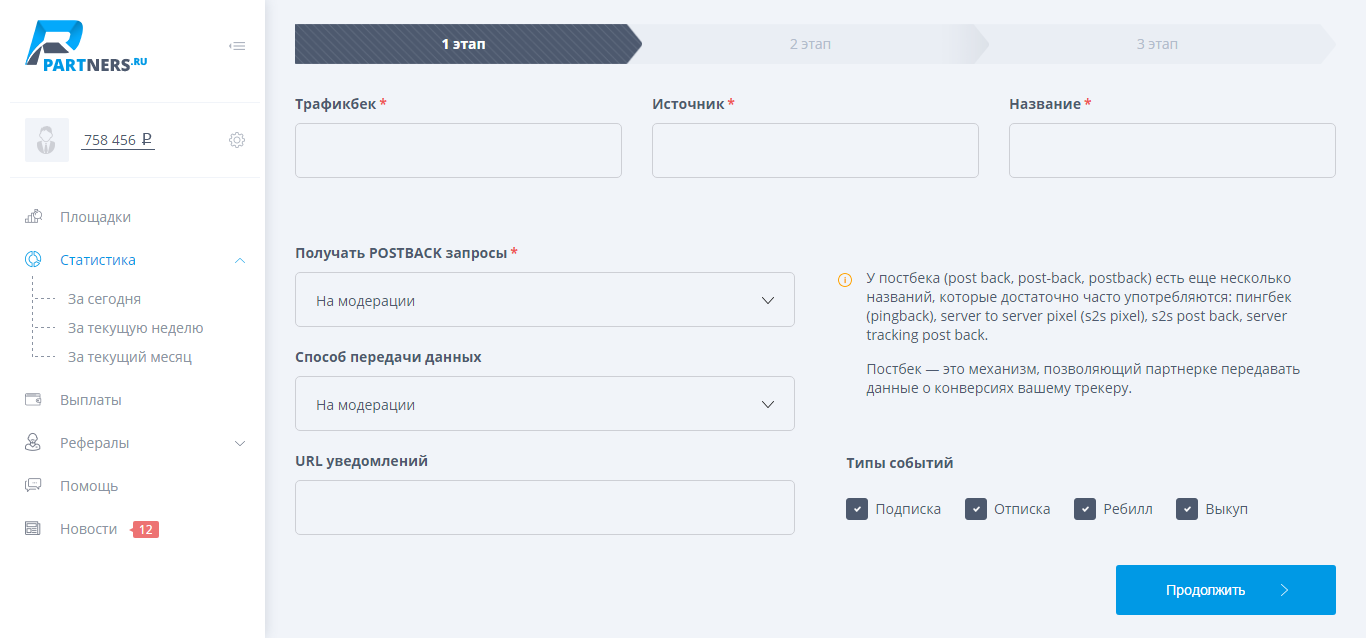Collapse the sidebar using the menu toggle icon
1366x638 pixels.
point(237,45)
